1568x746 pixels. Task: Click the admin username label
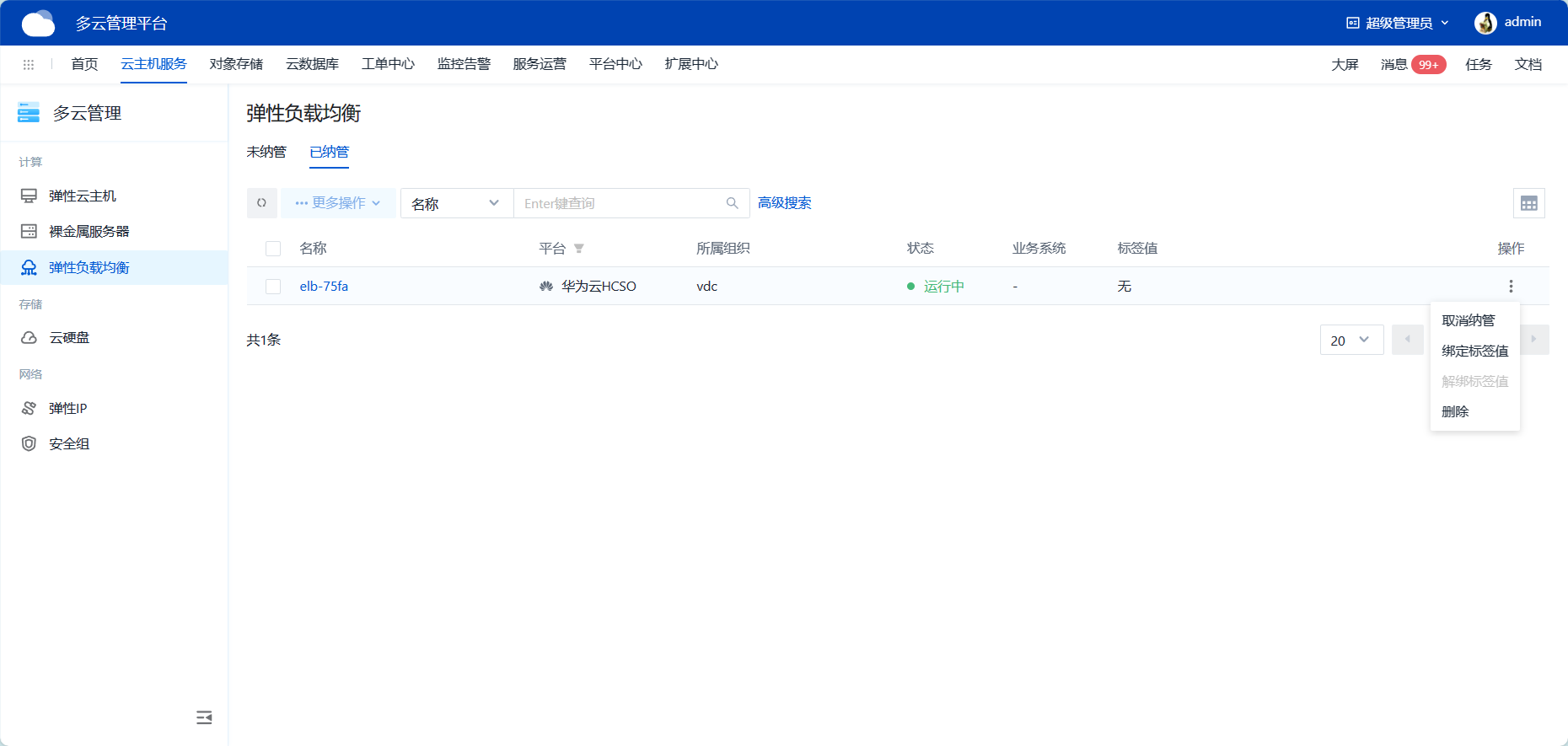pos(1522,22)
